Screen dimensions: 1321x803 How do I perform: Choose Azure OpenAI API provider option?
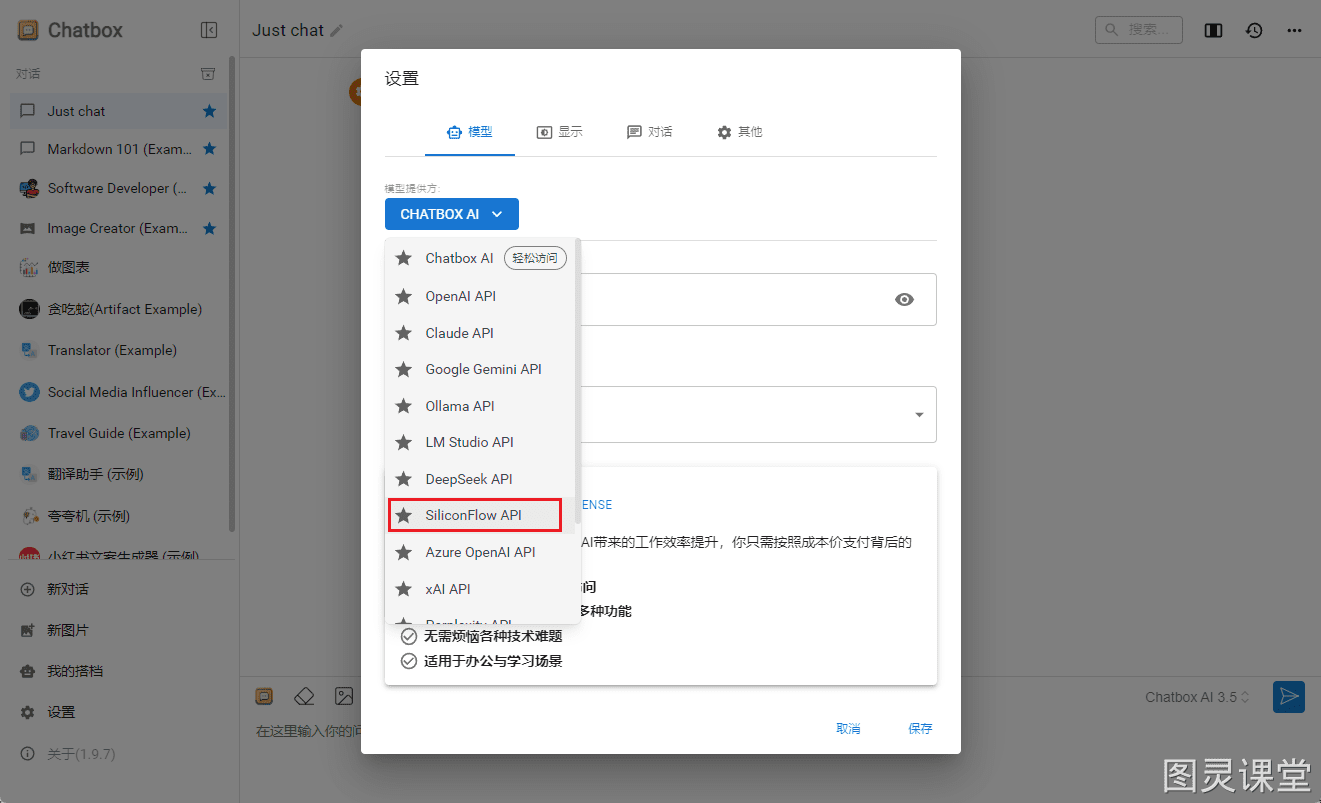click(x=482, y=552)
